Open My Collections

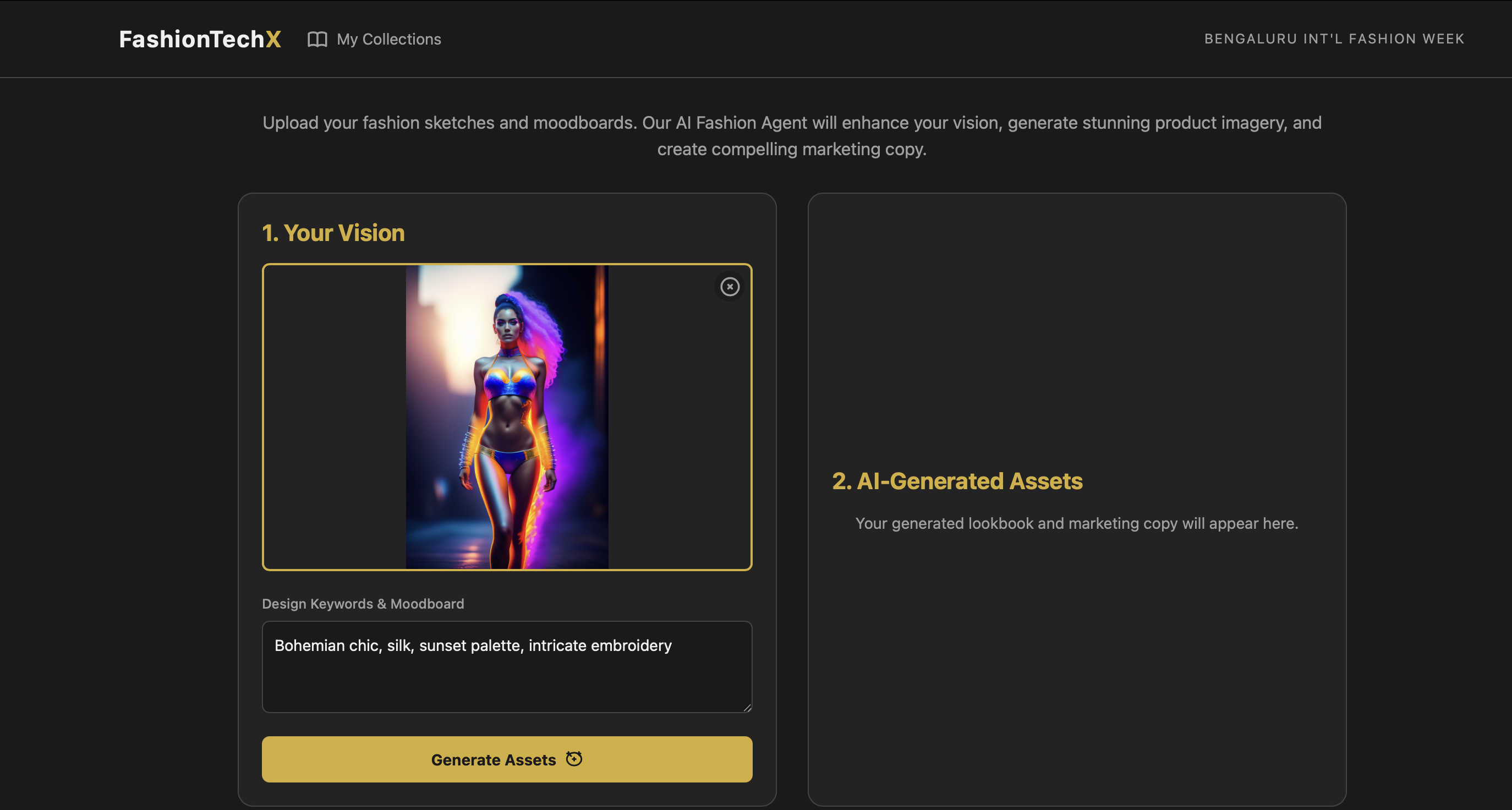tap(388, 39)
